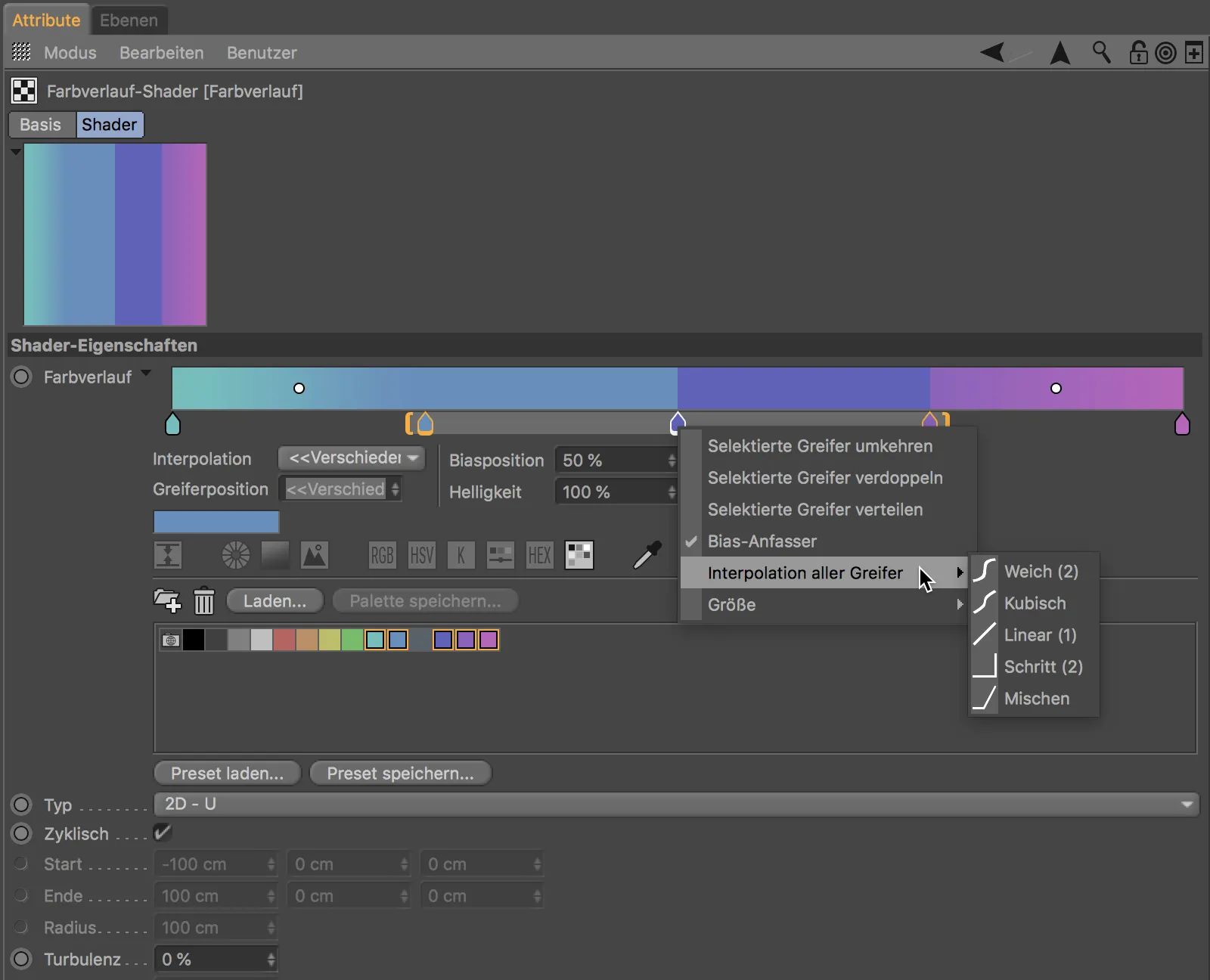Select the black palette swatch
The height and width of the screenshot is (980, 1210).
coord(194,640)
